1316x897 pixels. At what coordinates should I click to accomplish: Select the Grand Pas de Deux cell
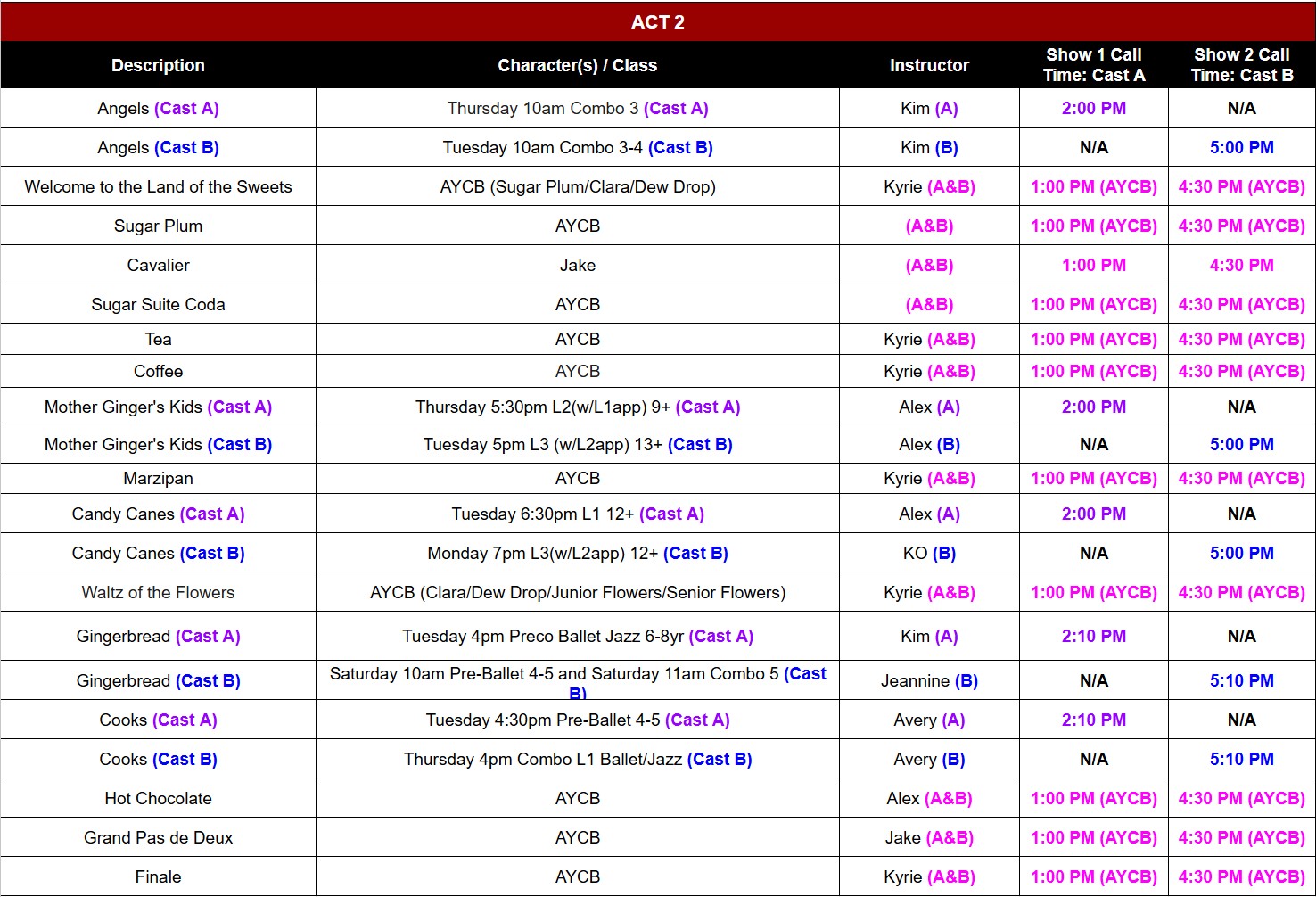coord(158,837)
